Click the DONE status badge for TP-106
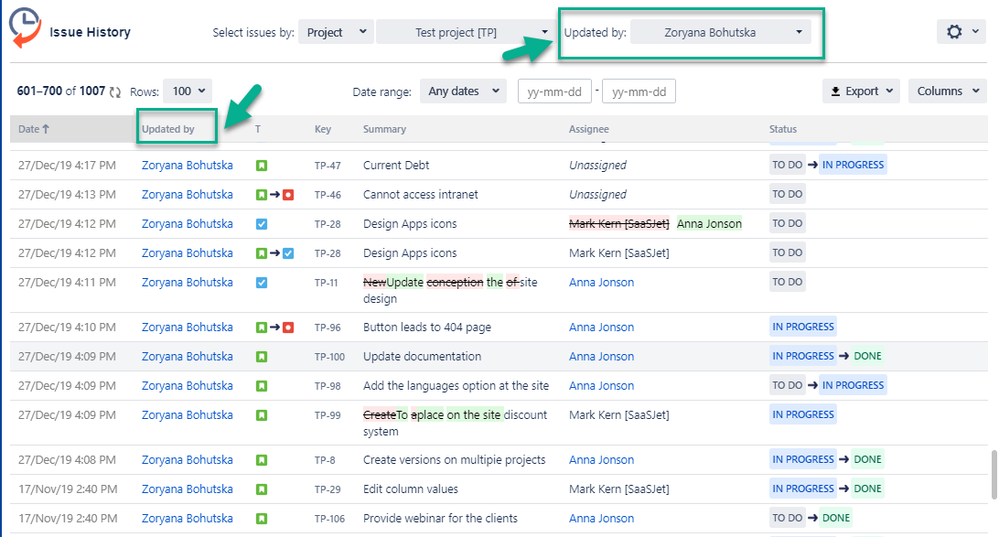Screen dimensions: 999x537 coord(836,518)
